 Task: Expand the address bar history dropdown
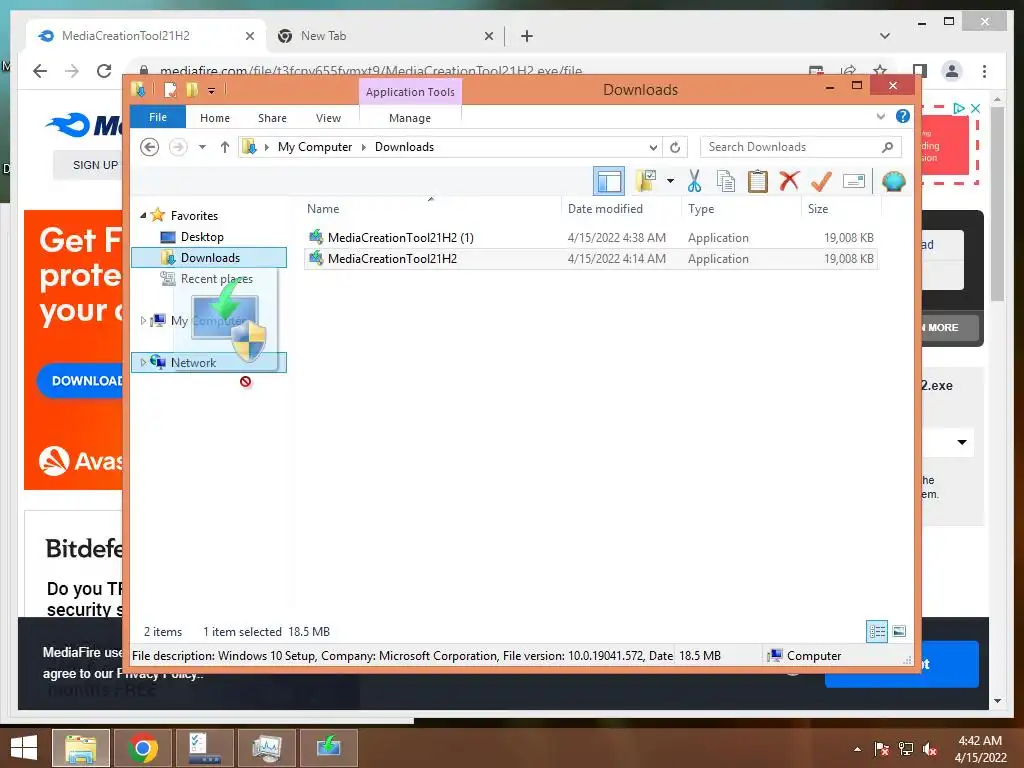tap(653, 147)
